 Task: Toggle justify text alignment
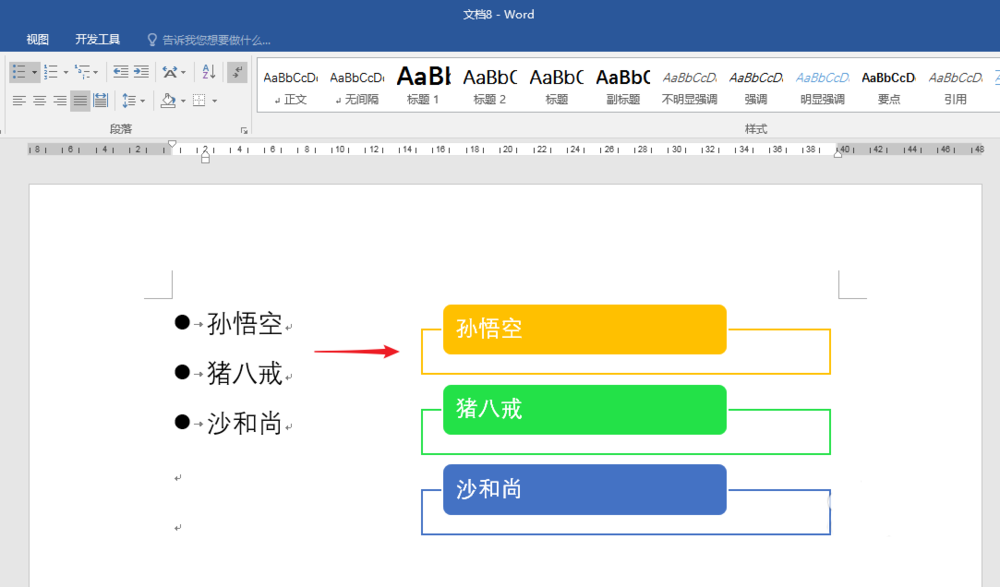coord(80,100)
